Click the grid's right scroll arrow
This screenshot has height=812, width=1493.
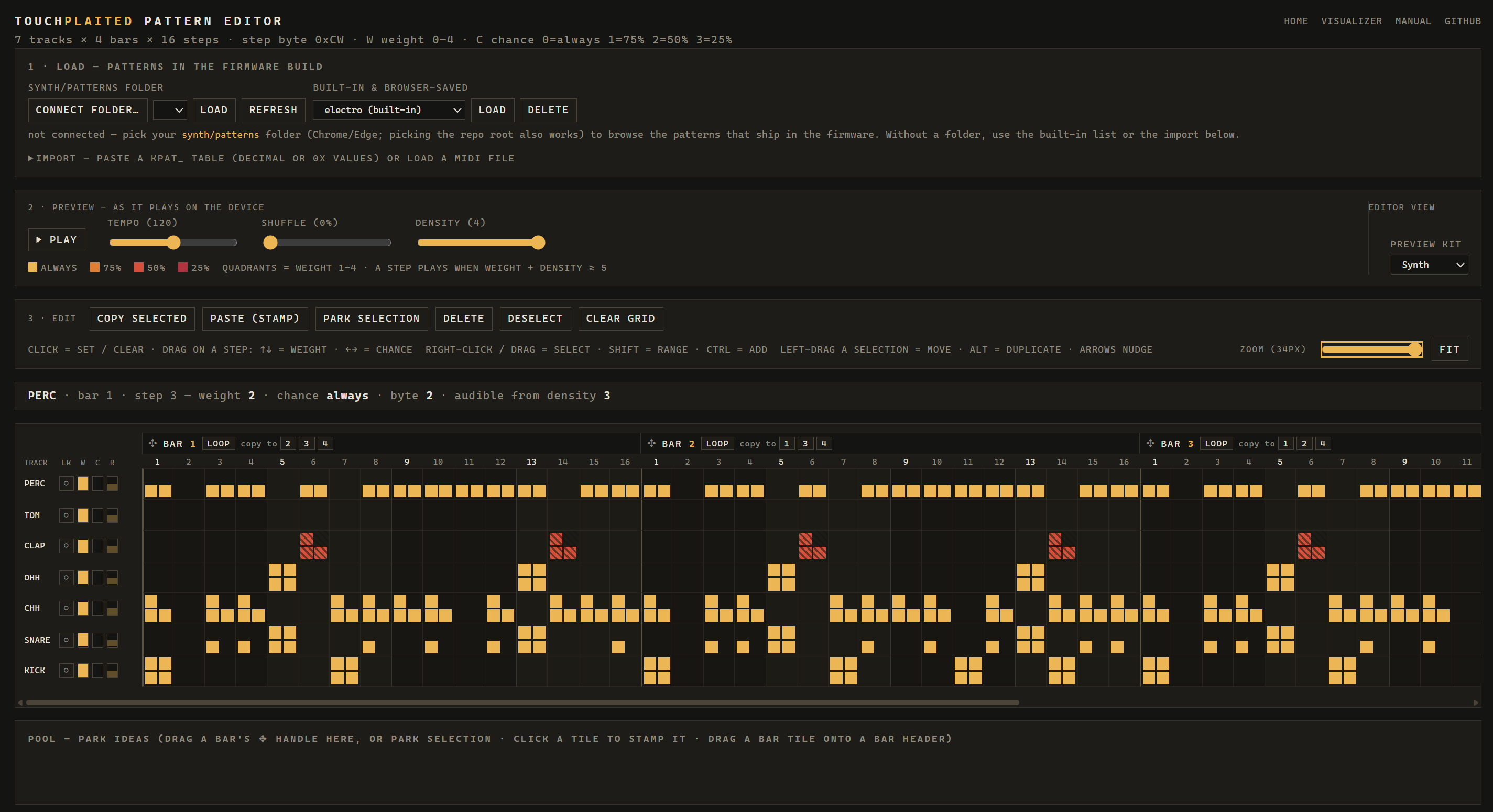1476,703
